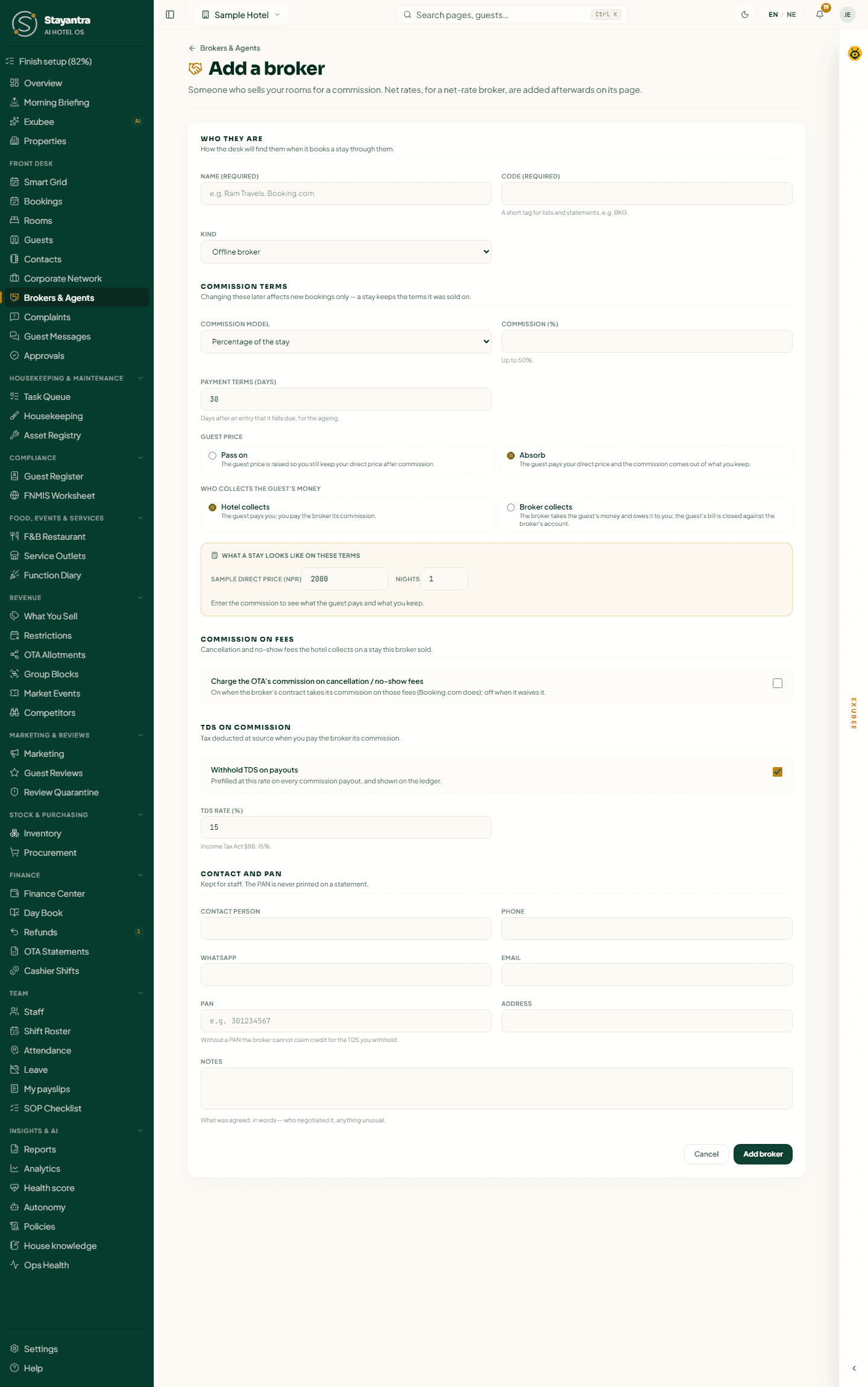
Task: Click the Commission (%) input field
Action: (x=647, y=341)
